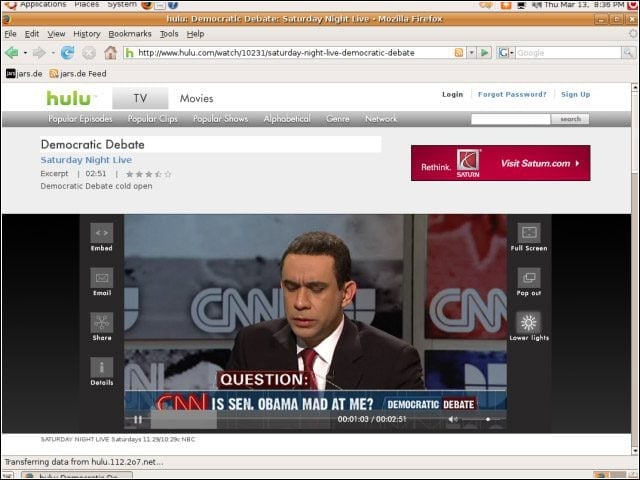Viewport: 640px width, 480px height.
Task: Open the File menu
Action: 10,34
